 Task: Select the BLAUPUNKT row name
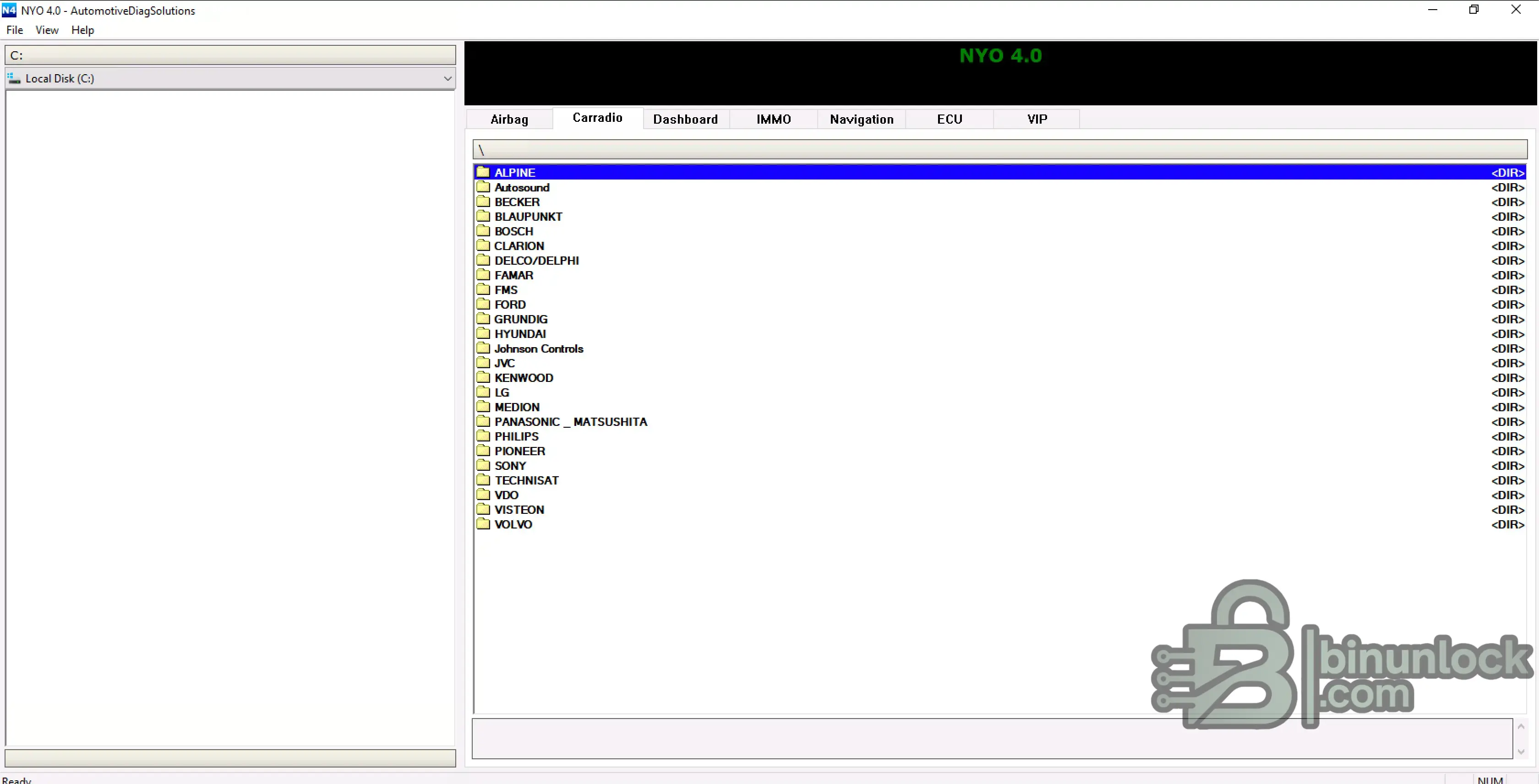(528, 216)
